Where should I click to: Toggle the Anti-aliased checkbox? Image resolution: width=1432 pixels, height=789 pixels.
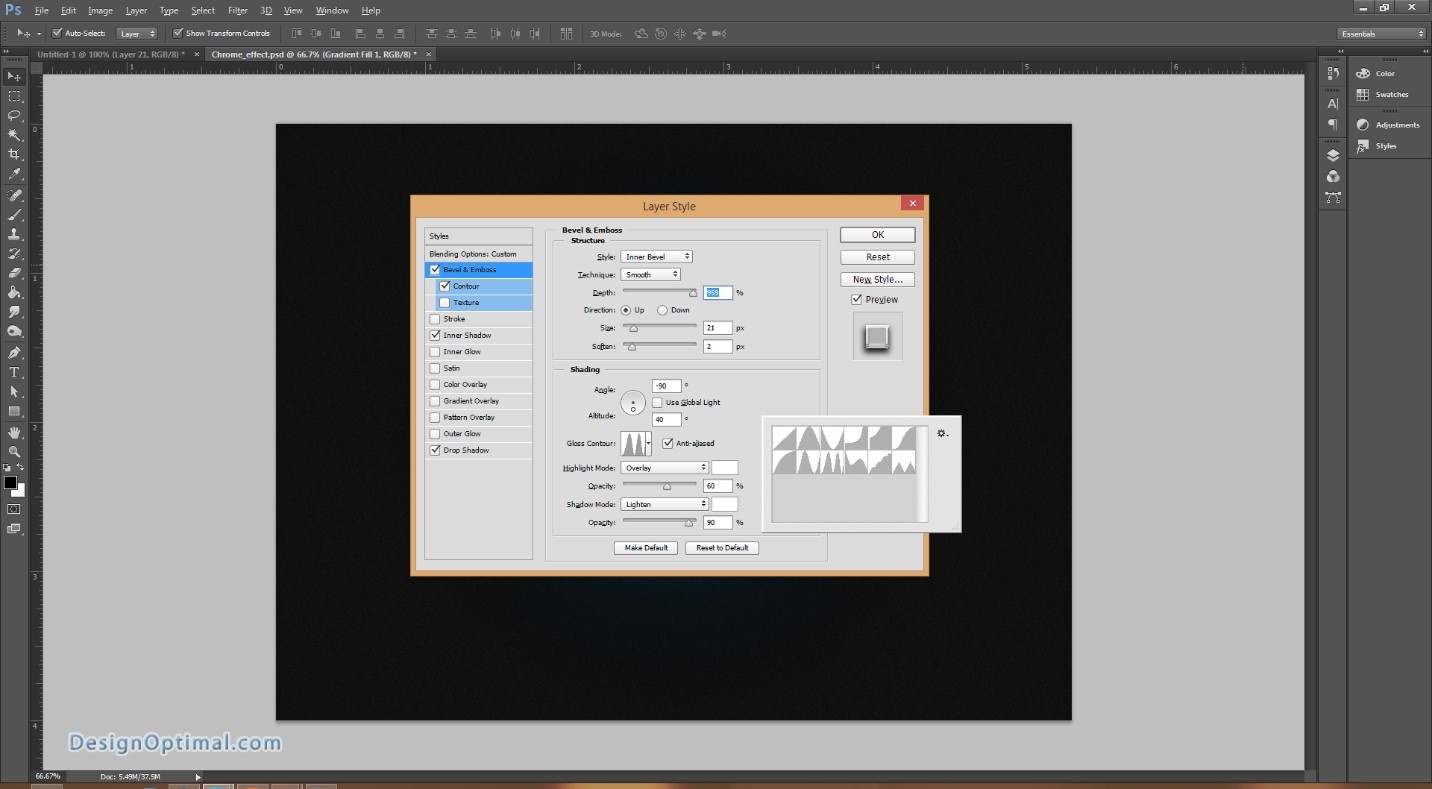[x=667, y=443]
